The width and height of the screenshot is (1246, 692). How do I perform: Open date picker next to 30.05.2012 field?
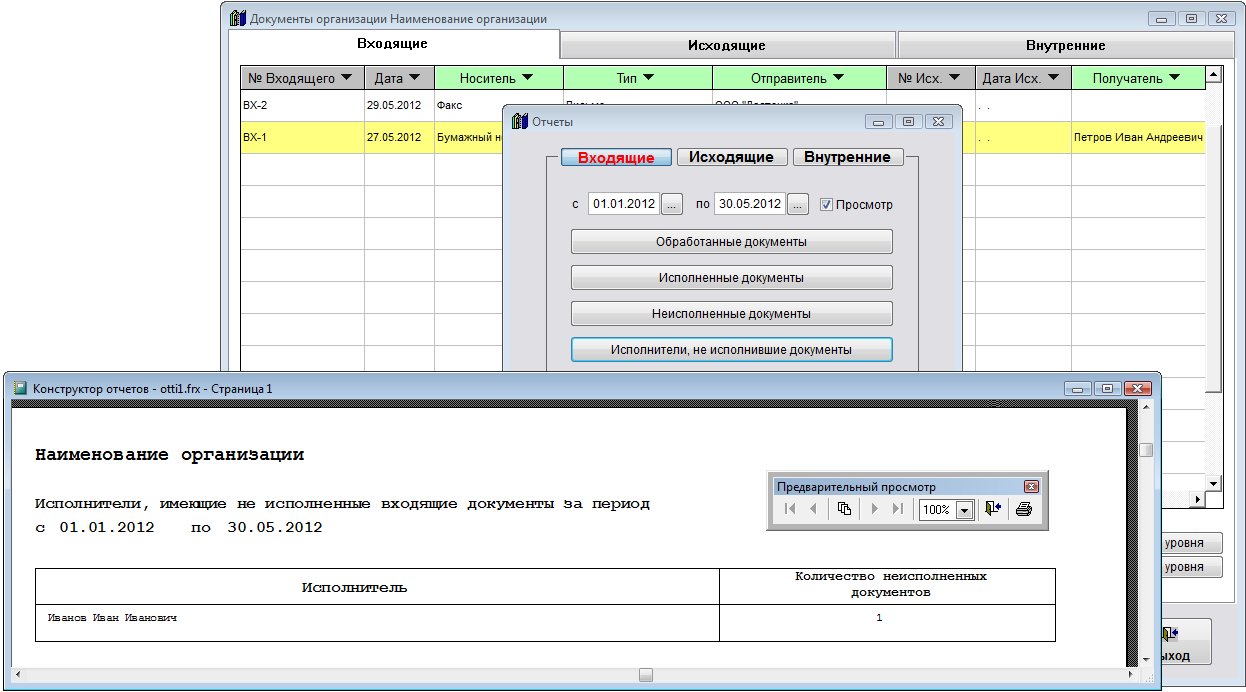point(797,204)
